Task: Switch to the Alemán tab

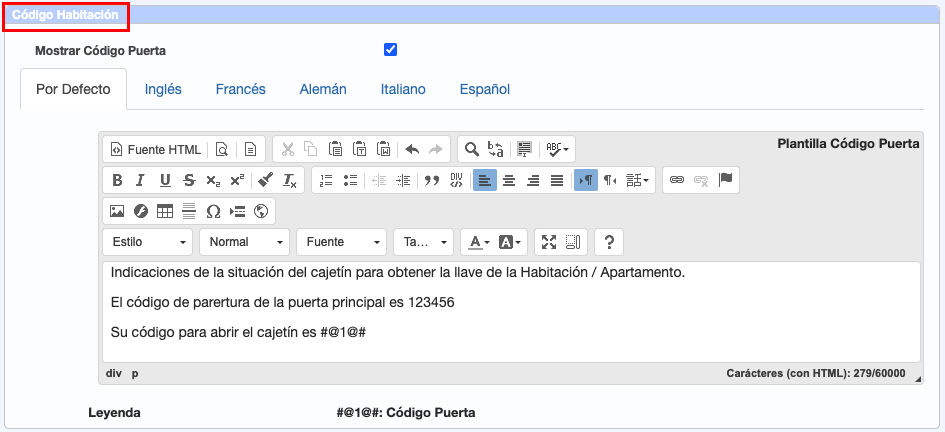Action: click(x=323, y=89)
